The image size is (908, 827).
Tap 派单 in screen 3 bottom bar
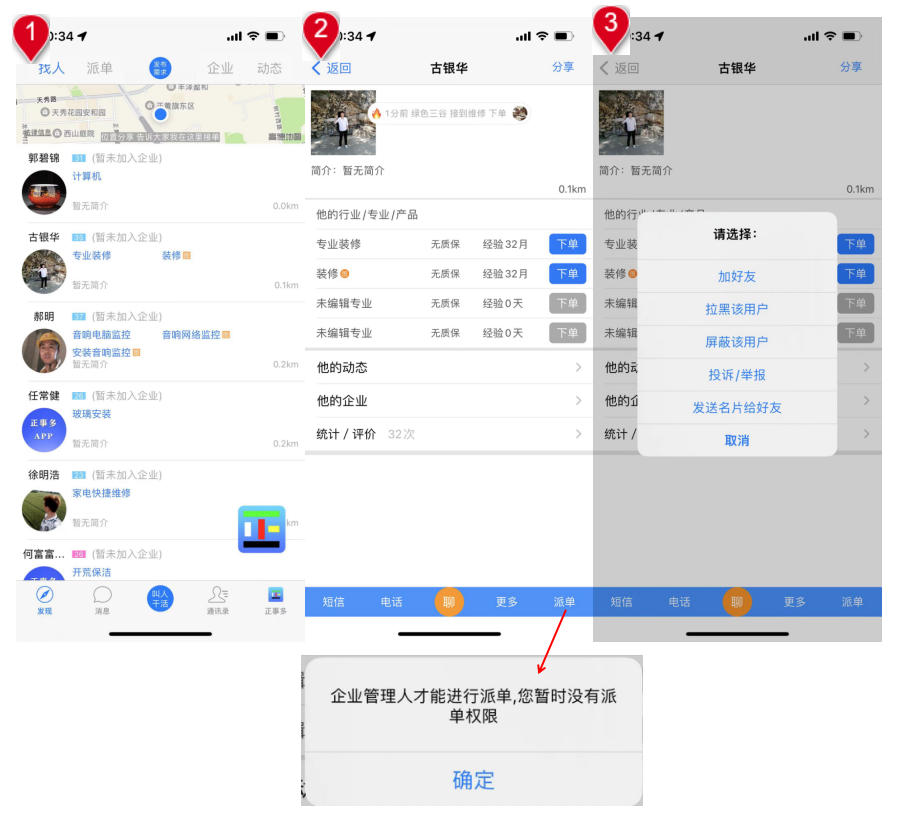(852, 602)
